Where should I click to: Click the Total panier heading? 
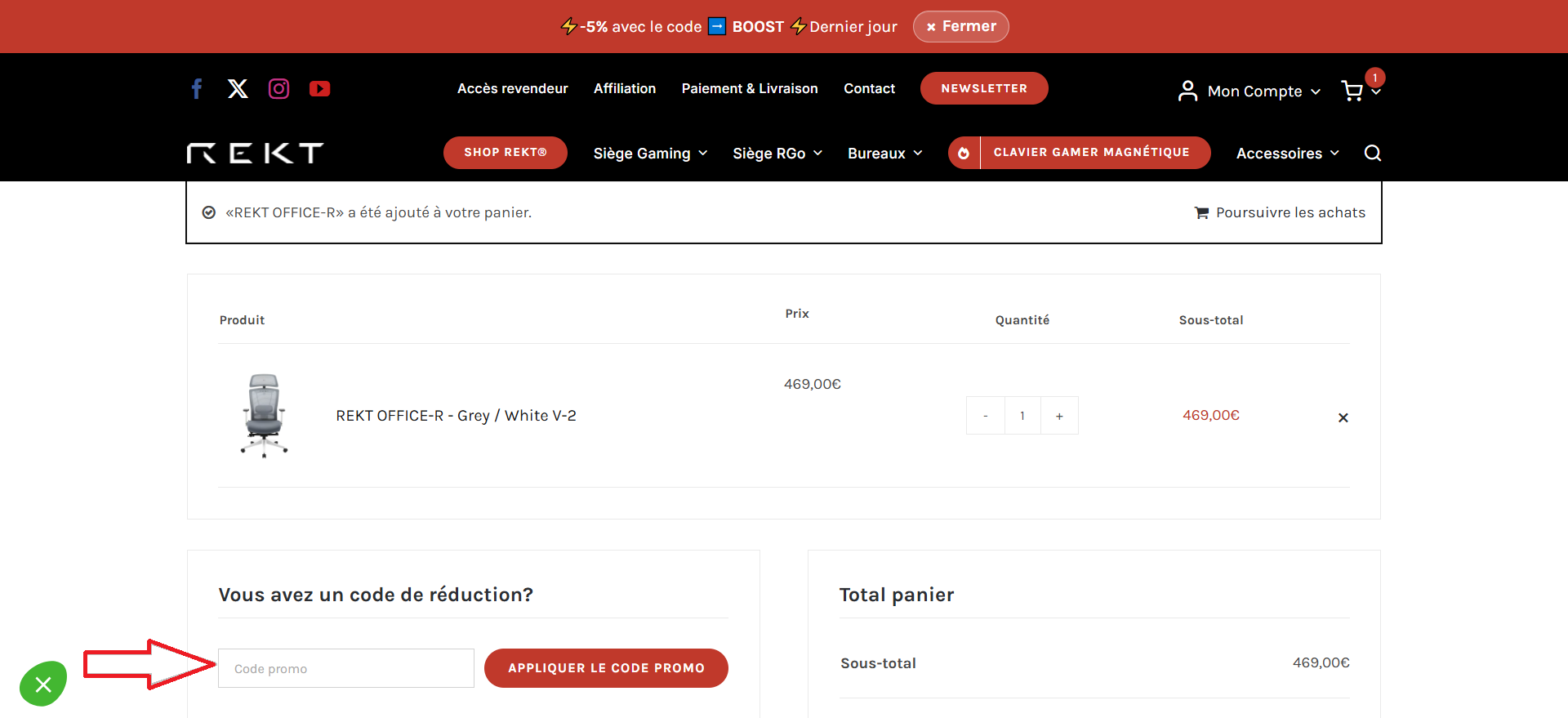click(897, 595)
